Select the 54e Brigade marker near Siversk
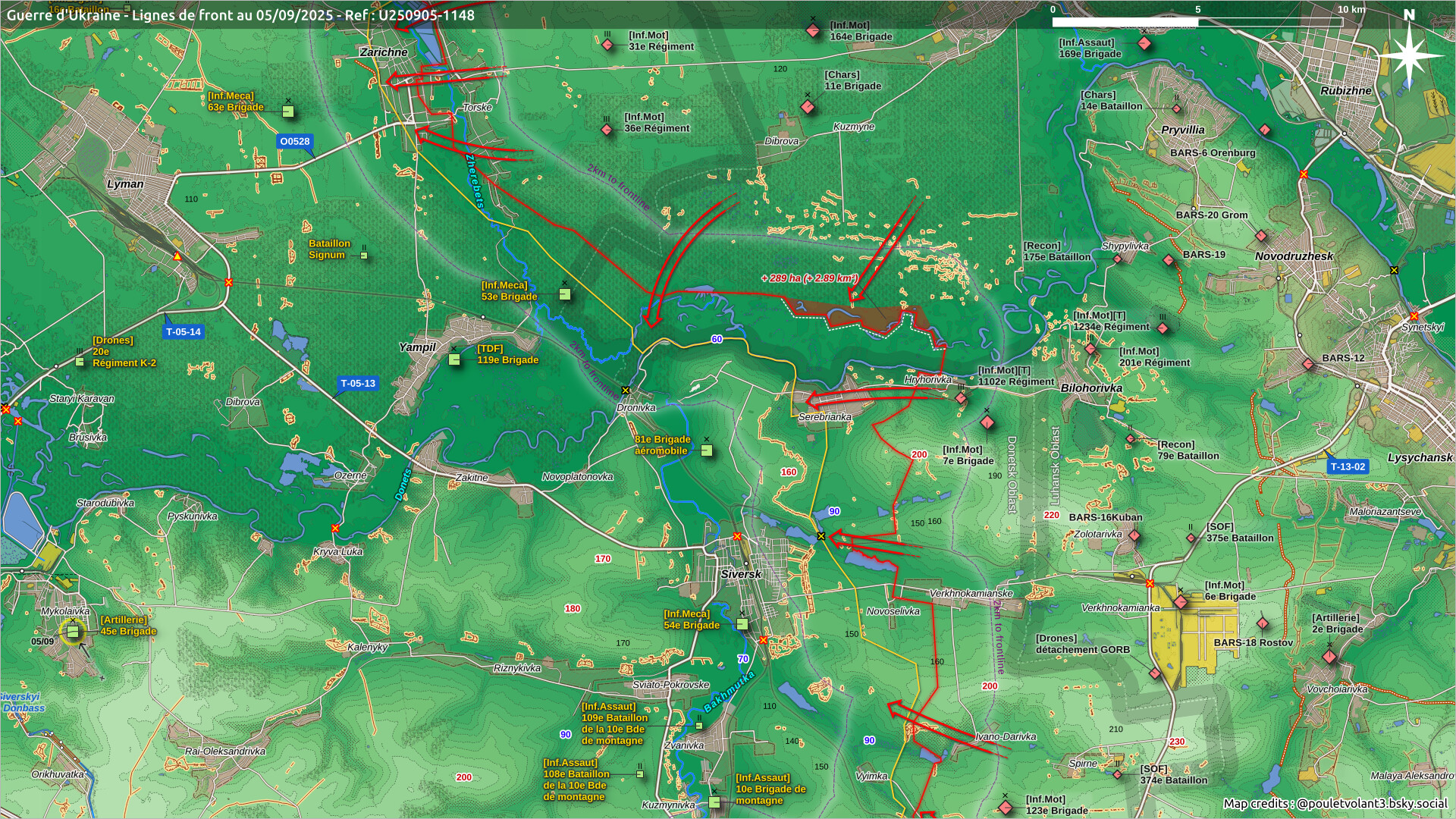 tap(742, 624)
